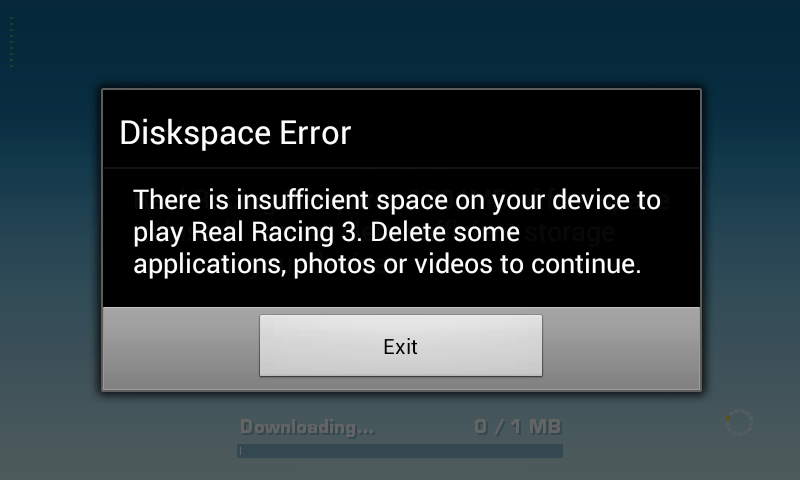Click the tick at the progress bar start
Viewport: 800px width, 480px height.
pos(240,451)
